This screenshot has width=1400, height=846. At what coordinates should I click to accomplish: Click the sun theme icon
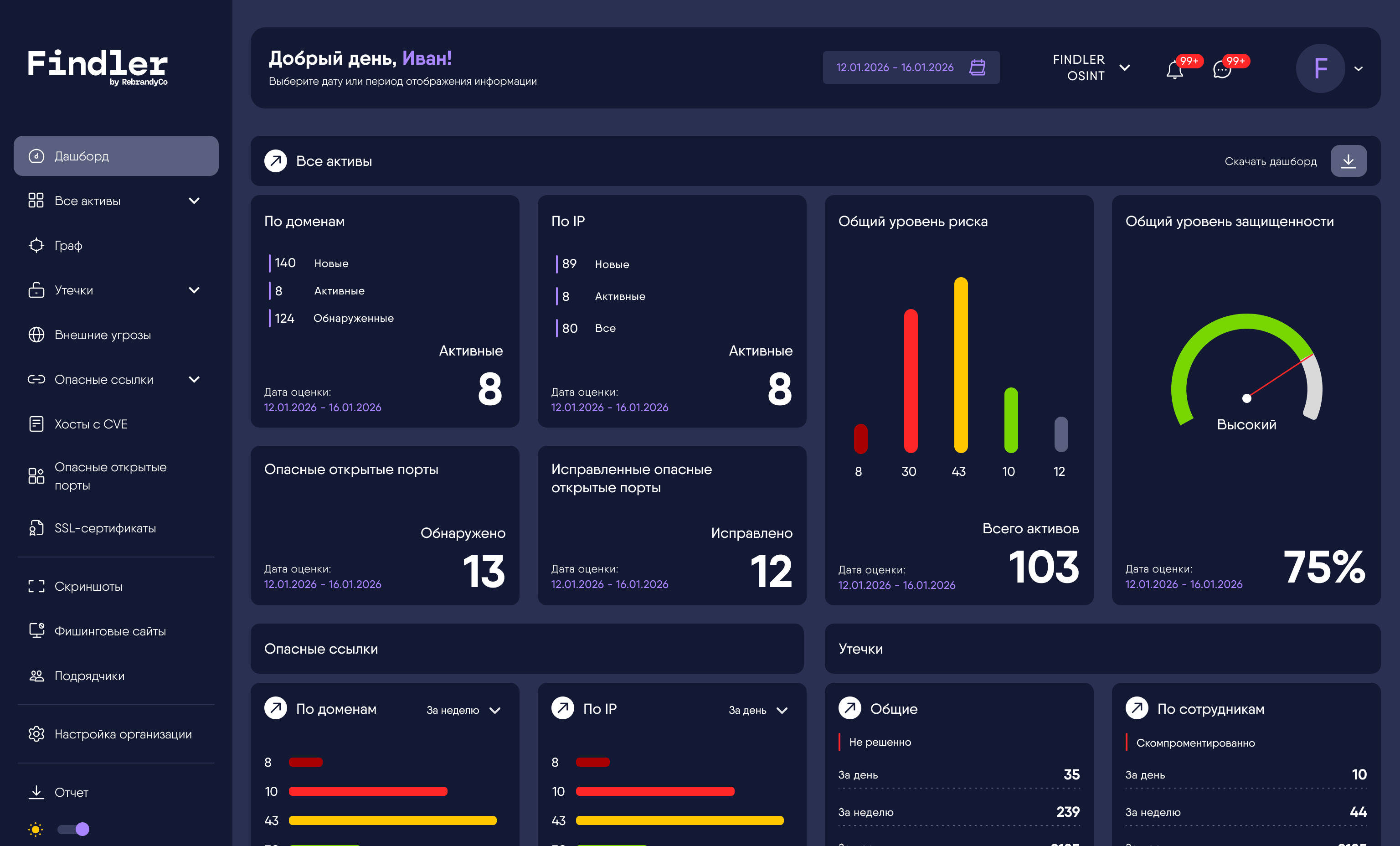point(35,829)
